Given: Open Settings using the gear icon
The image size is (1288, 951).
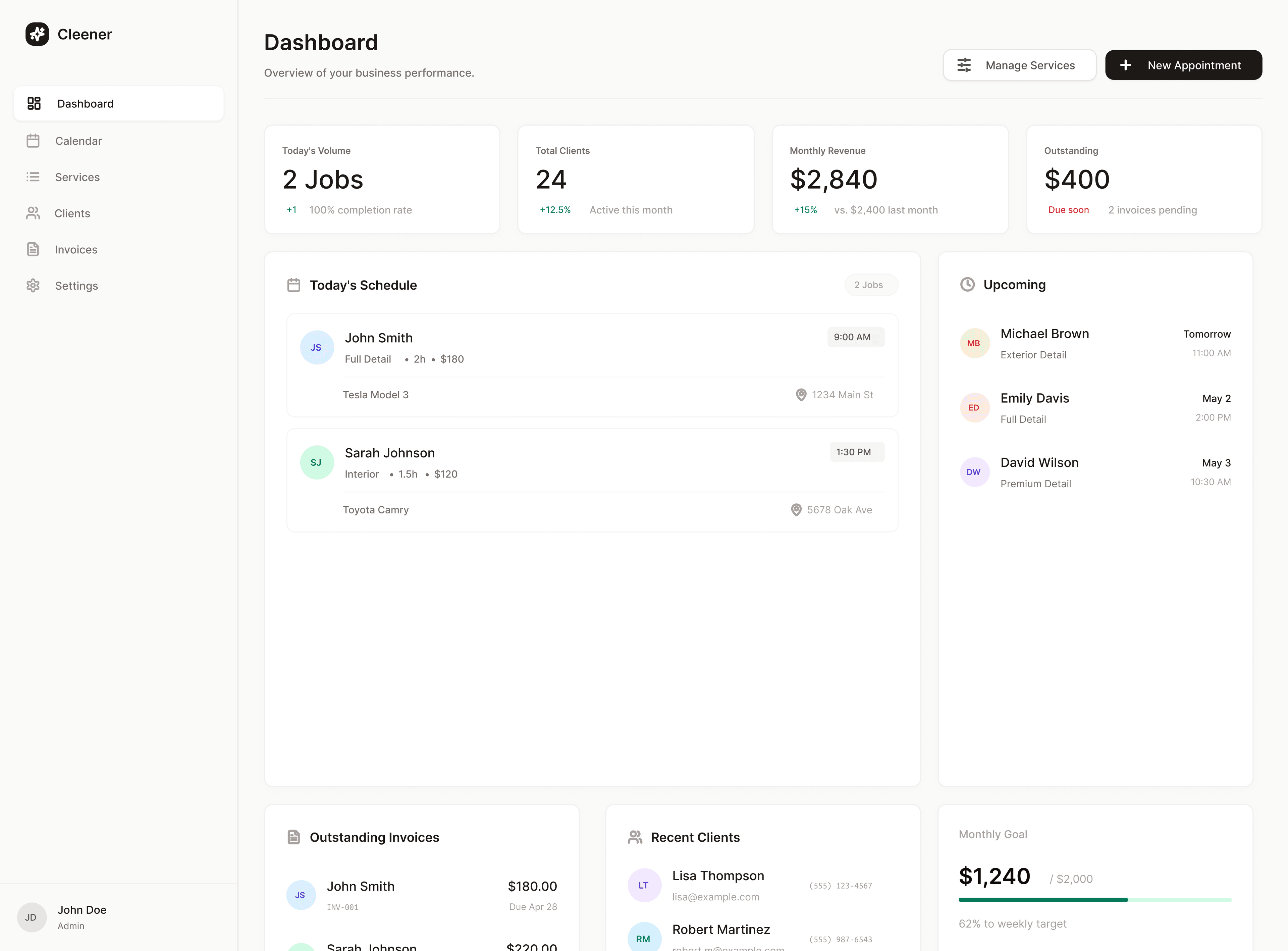Looking at the screenshot, I should (x=33, y=286).
